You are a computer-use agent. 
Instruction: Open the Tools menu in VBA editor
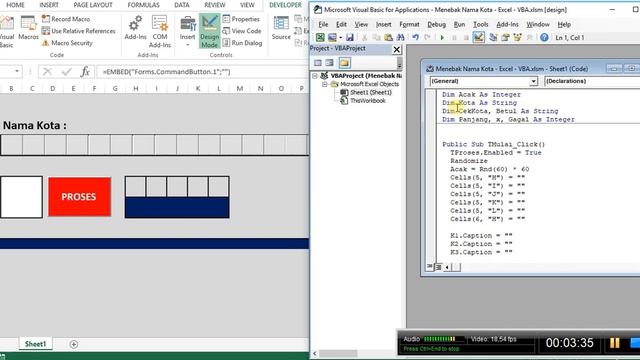[x=480, y=24]
